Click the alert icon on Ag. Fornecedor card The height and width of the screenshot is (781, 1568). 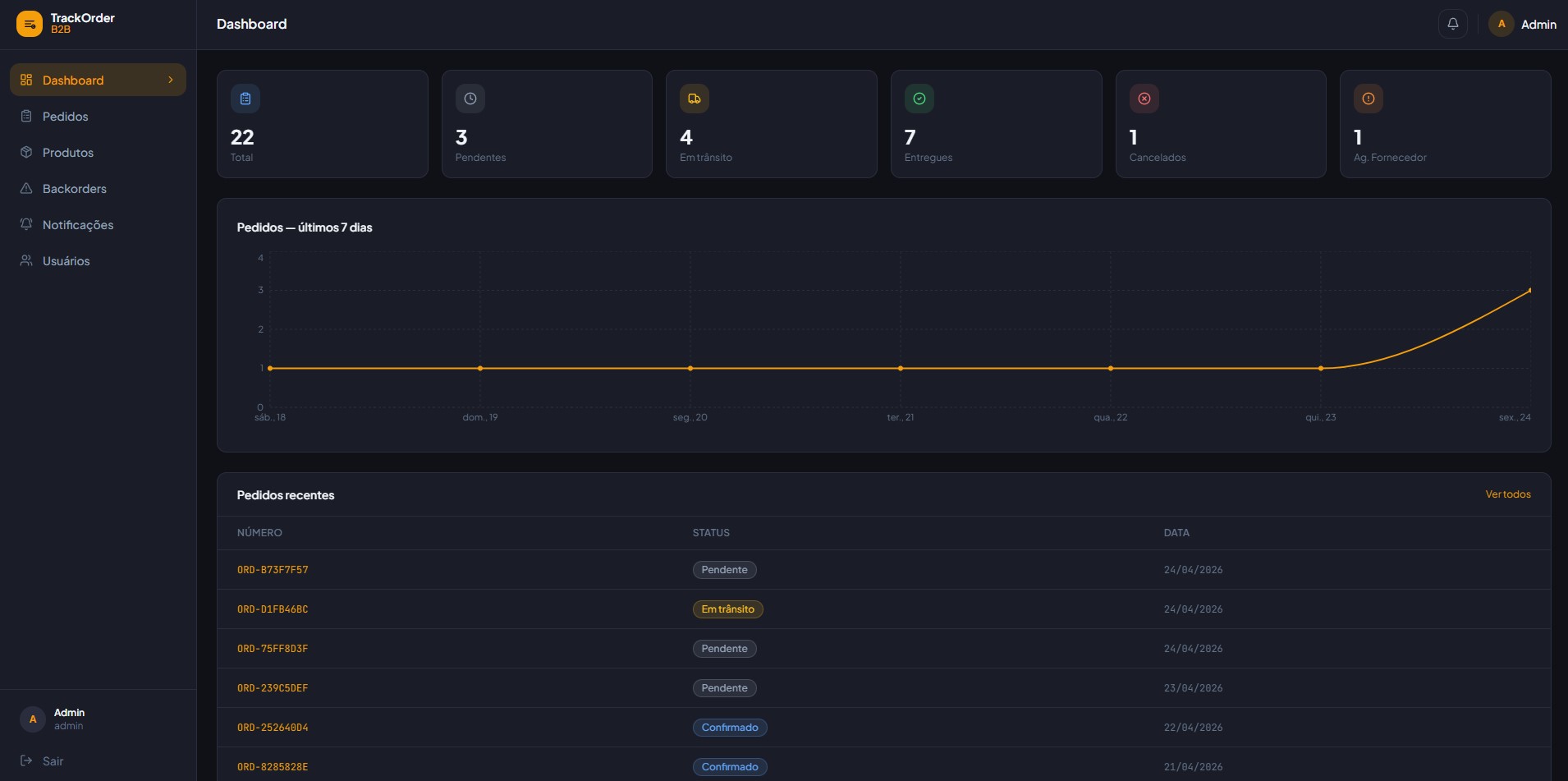1368,99
